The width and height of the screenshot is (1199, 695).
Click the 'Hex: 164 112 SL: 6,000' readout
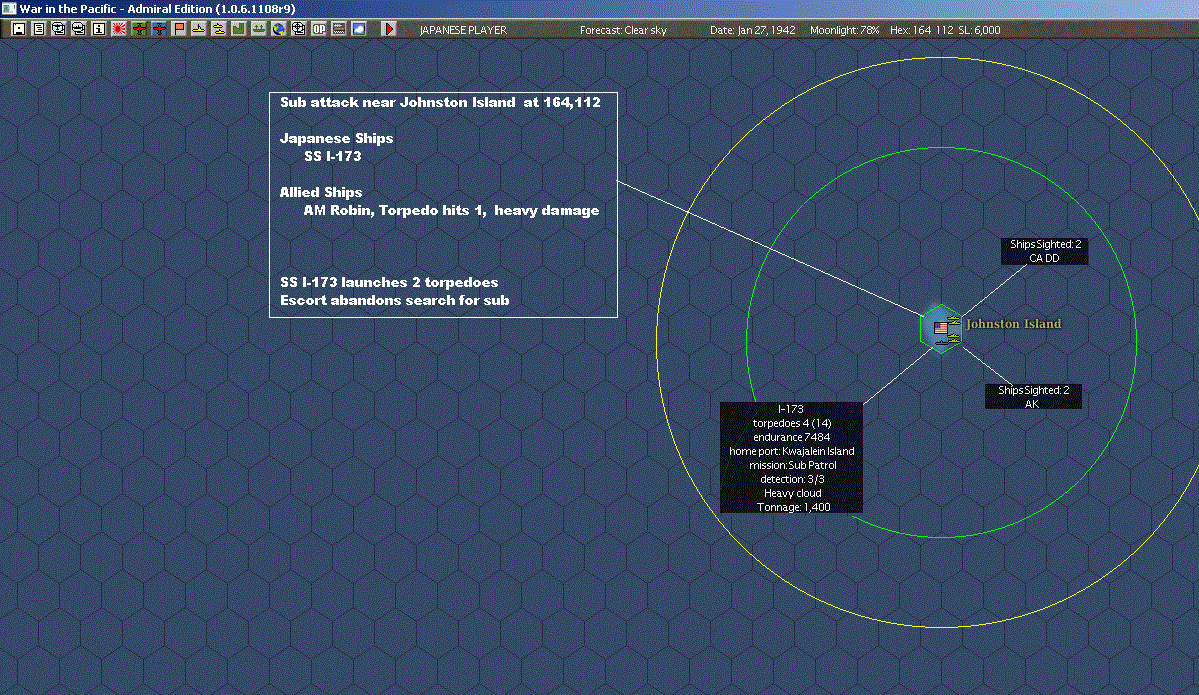coord(945,30)
